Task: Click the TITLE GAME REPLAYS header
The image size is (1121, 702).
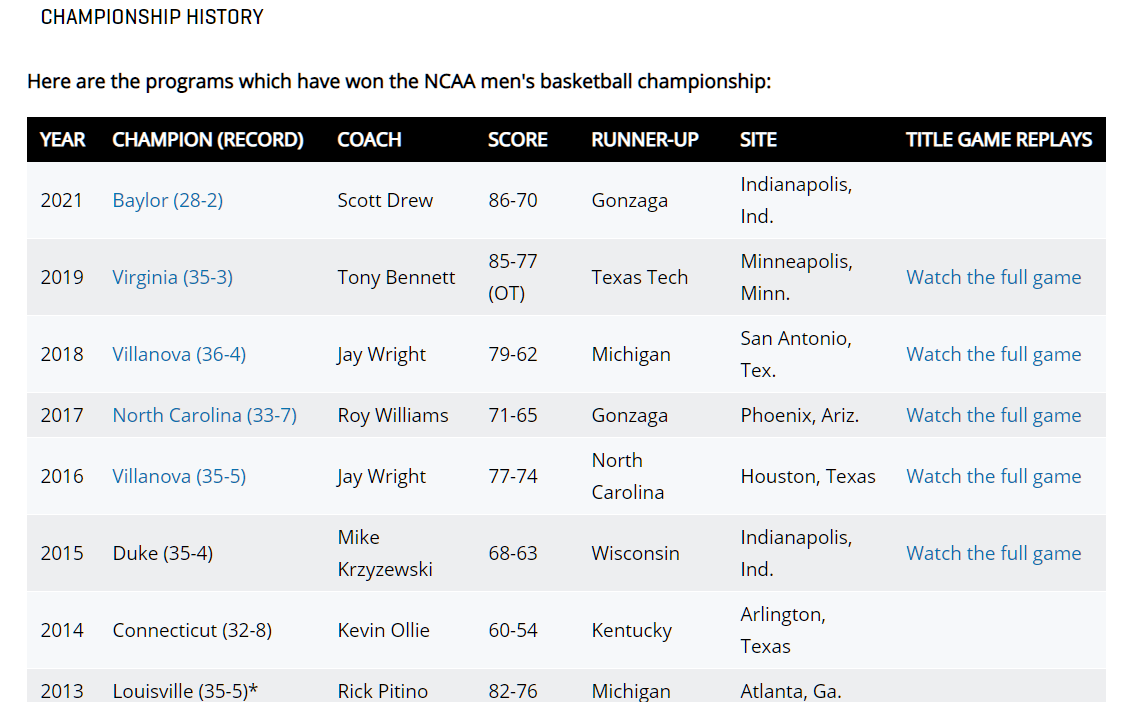Action: coord(998,140)
